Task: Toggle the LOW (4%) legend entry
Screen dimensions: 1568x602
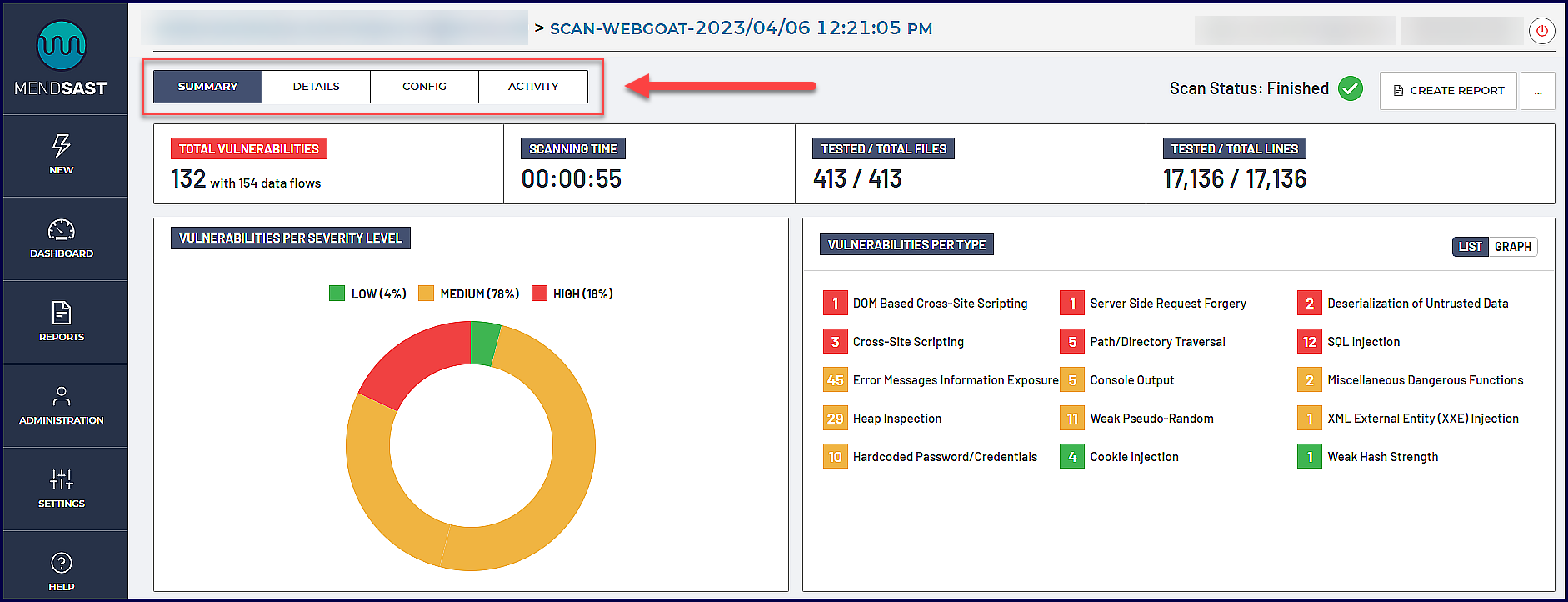Action: click(367, 293)
